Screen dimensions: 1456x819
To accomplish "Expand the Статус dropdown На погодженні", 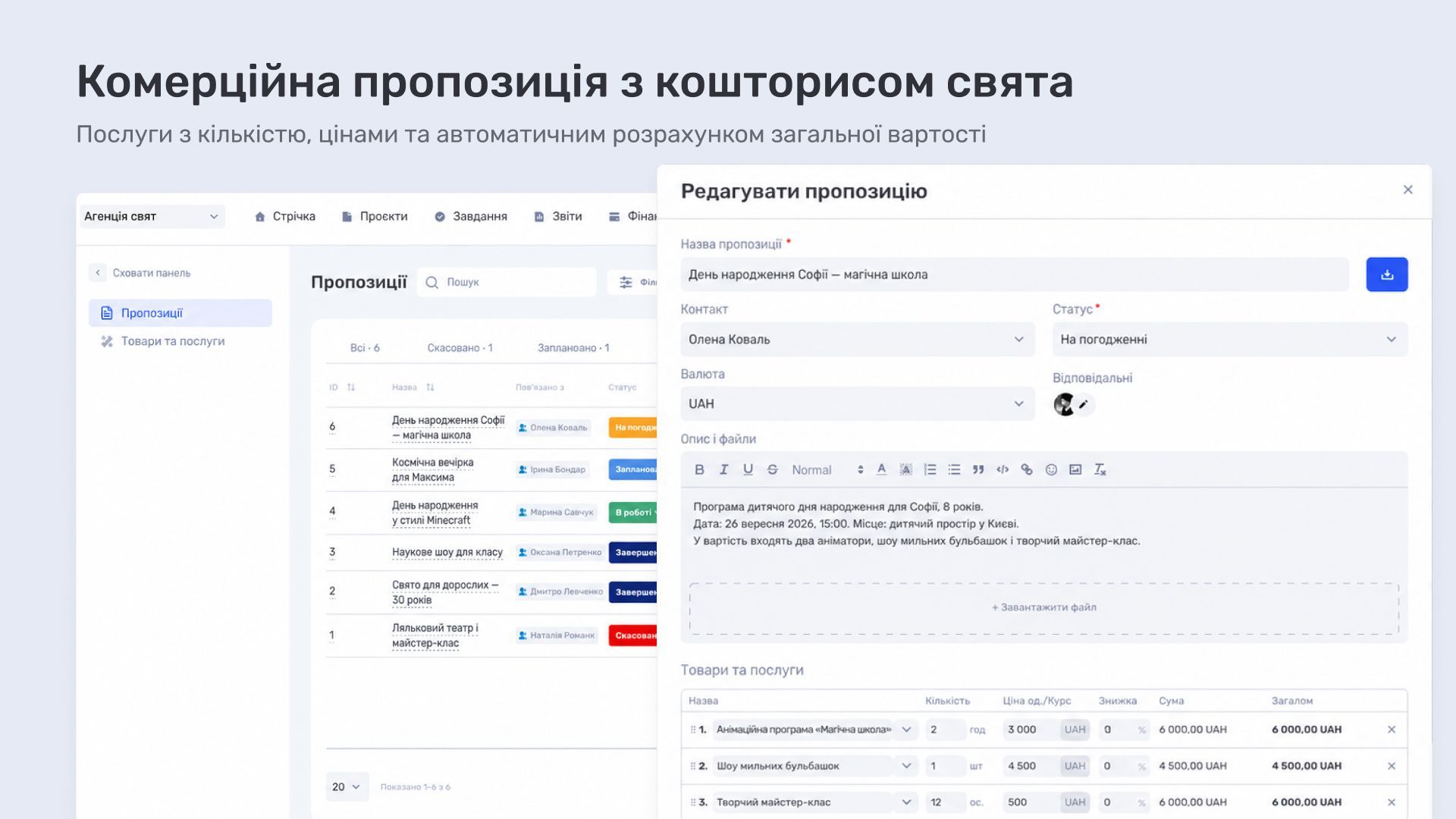I will point(1230,340).
